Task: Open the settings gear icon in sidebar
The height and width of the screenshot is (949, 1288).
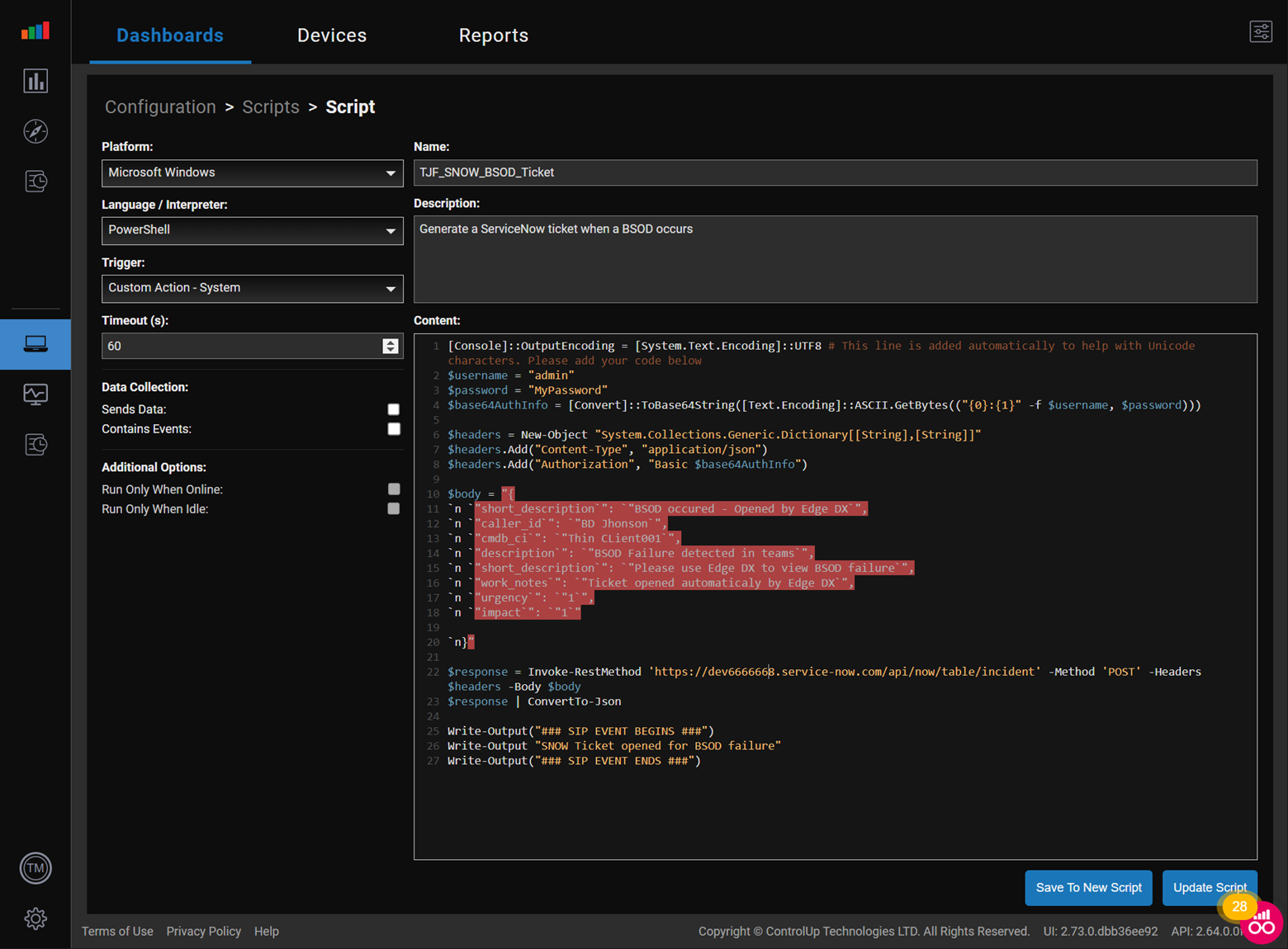Action: pyautogui.click(x=36, y=918)
